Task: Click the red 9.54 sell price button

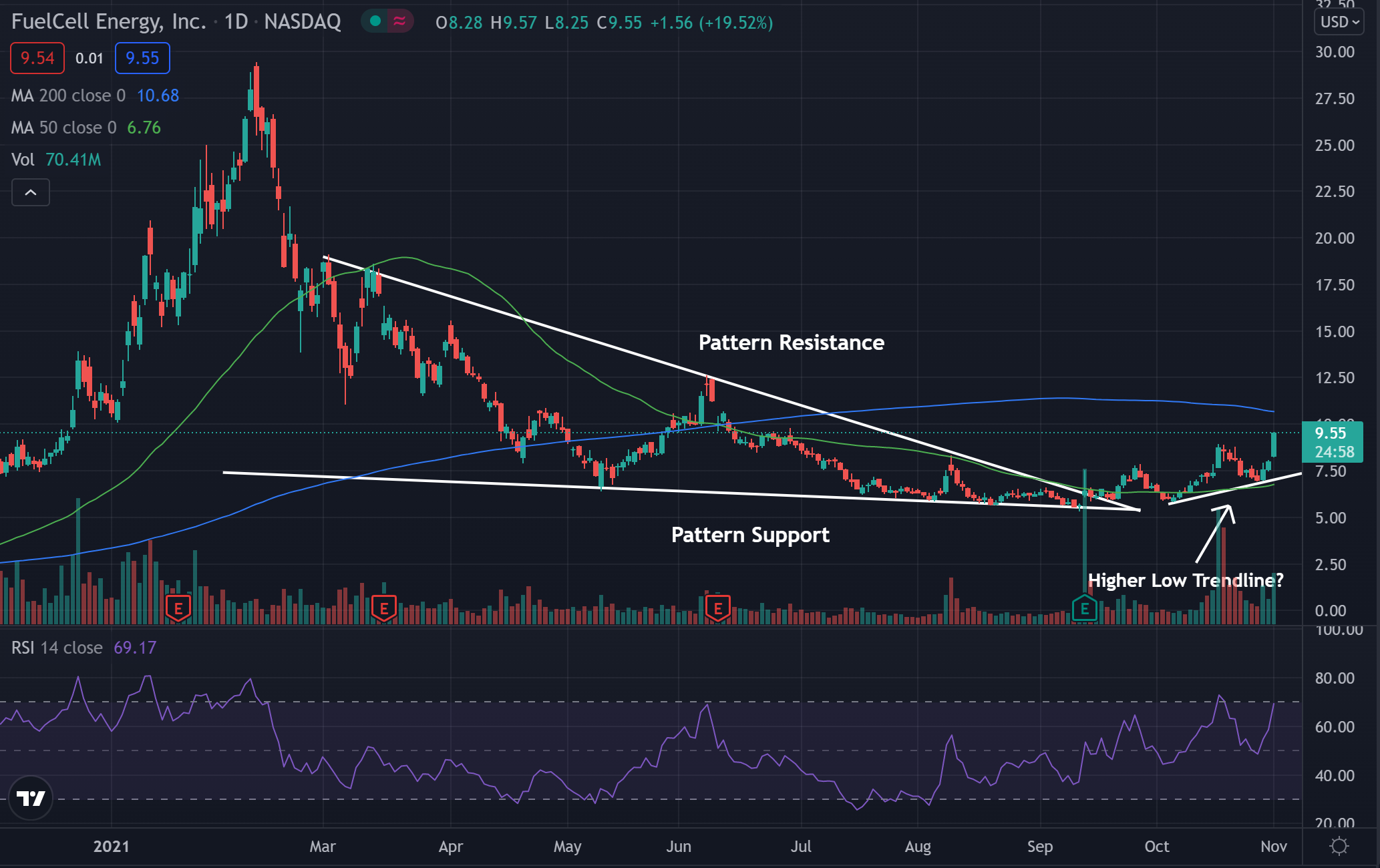Action: (37, 58)
